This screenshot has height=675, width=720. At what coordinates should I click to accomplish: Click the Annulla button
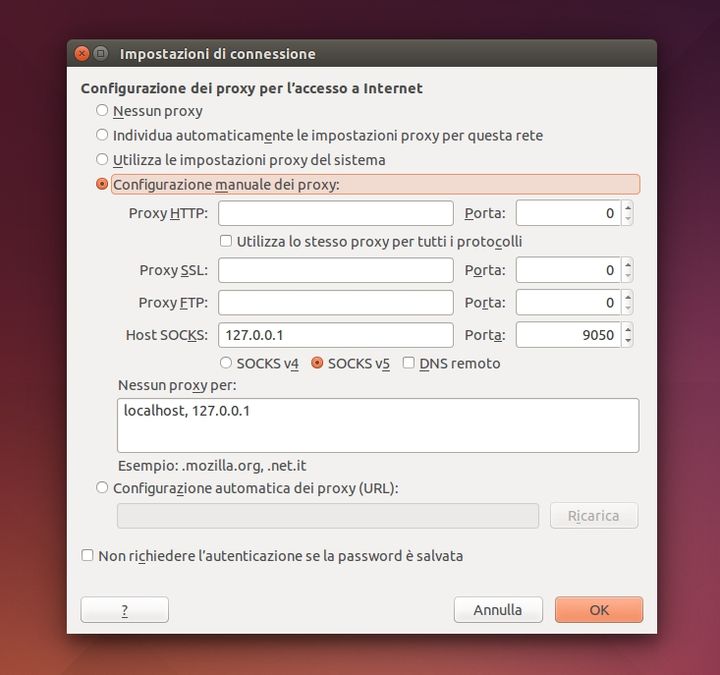click(498, 610)
